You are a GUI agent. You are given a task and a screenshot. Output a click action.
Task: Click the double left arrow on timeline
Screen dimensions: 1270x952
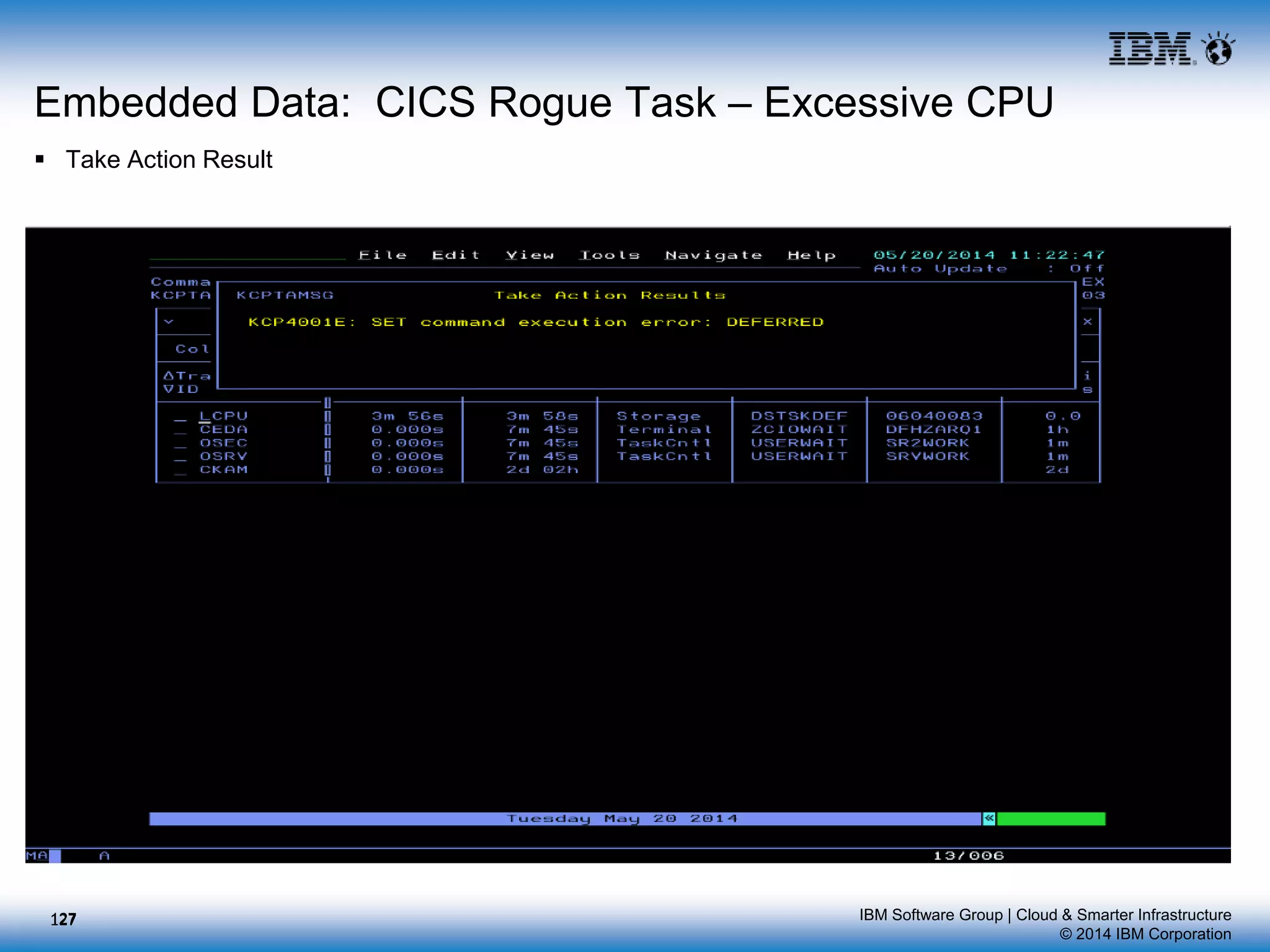pyautogui.click(x=989, y=819)
